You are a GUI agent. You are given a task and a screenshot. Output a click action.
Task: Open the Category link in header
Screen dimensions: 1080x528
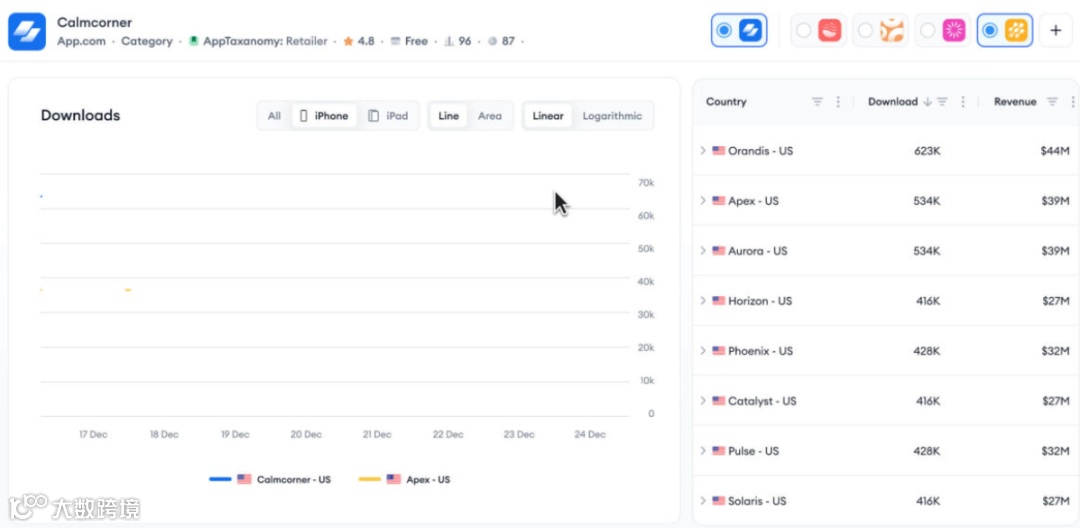(147, 41)
